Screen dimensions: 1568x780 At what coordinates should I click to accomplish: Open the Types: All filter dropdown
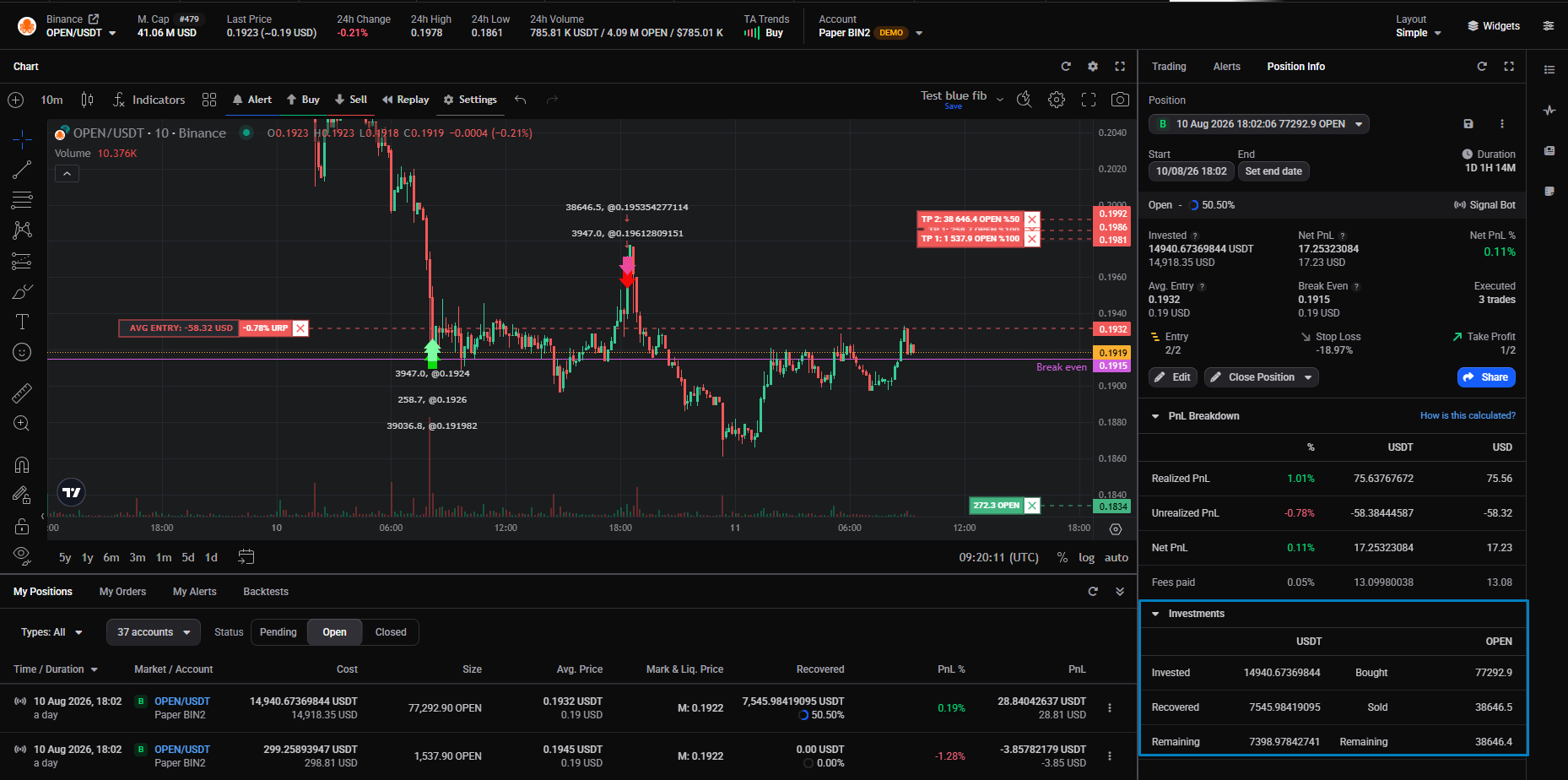pyautogui.click(x=51, y=632)
